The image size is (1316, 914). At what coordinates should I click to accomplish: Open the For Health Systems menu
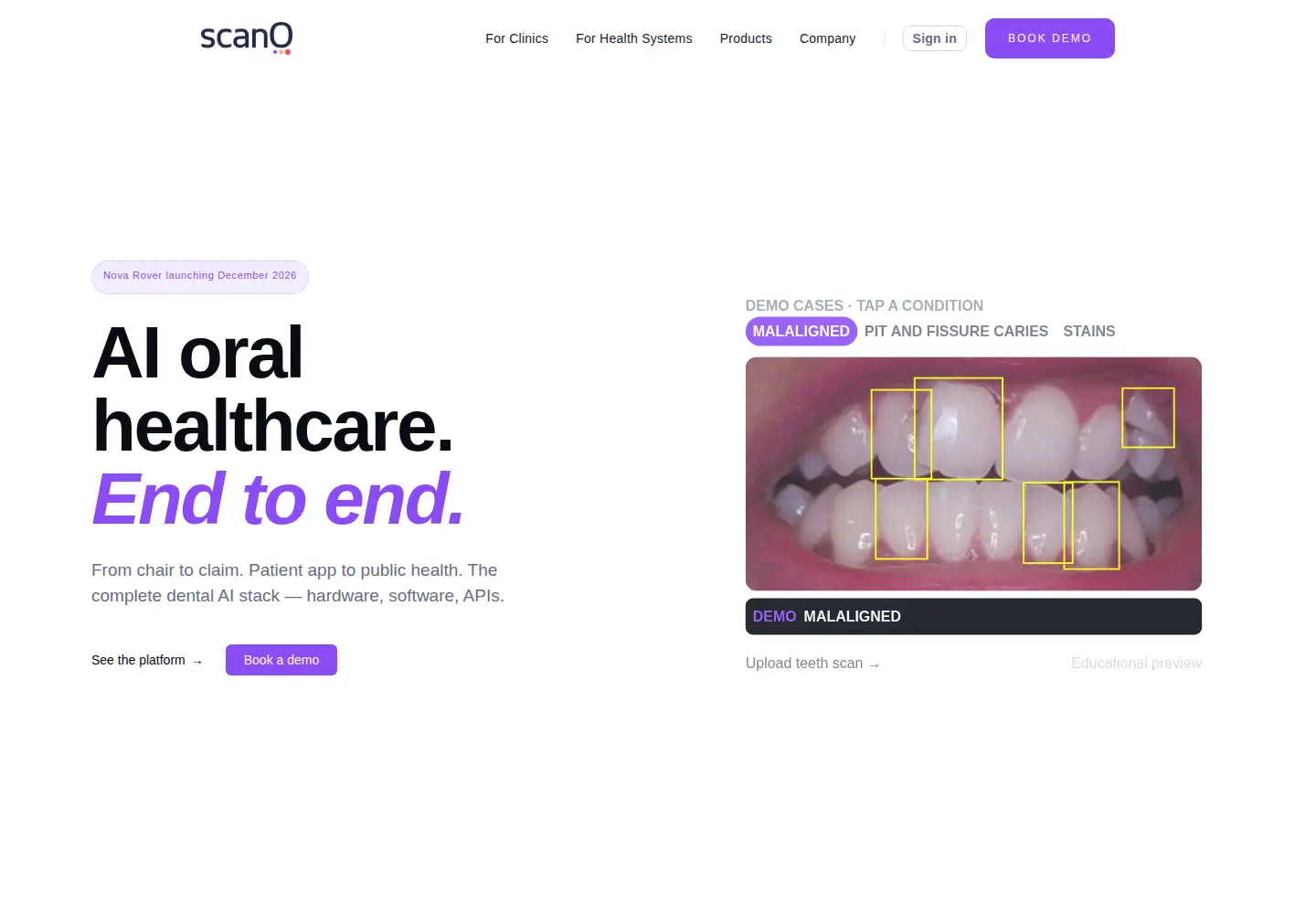[x=633, y=38]
